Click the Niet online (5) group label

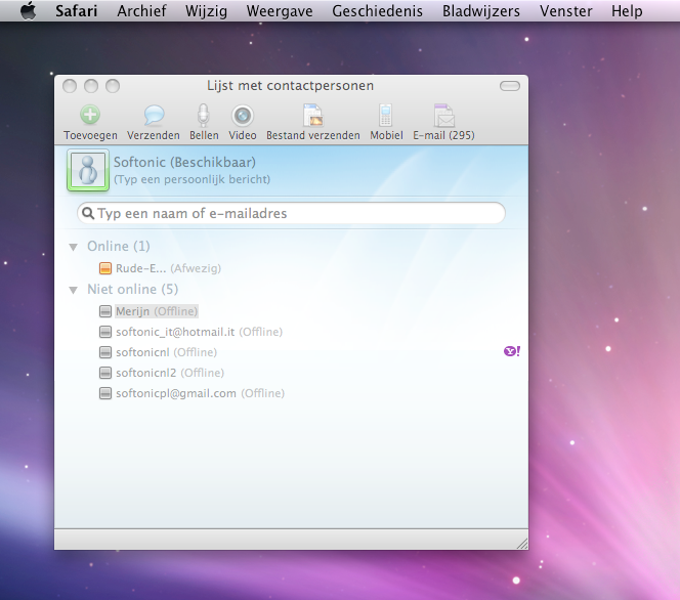[x=133, y=289]
